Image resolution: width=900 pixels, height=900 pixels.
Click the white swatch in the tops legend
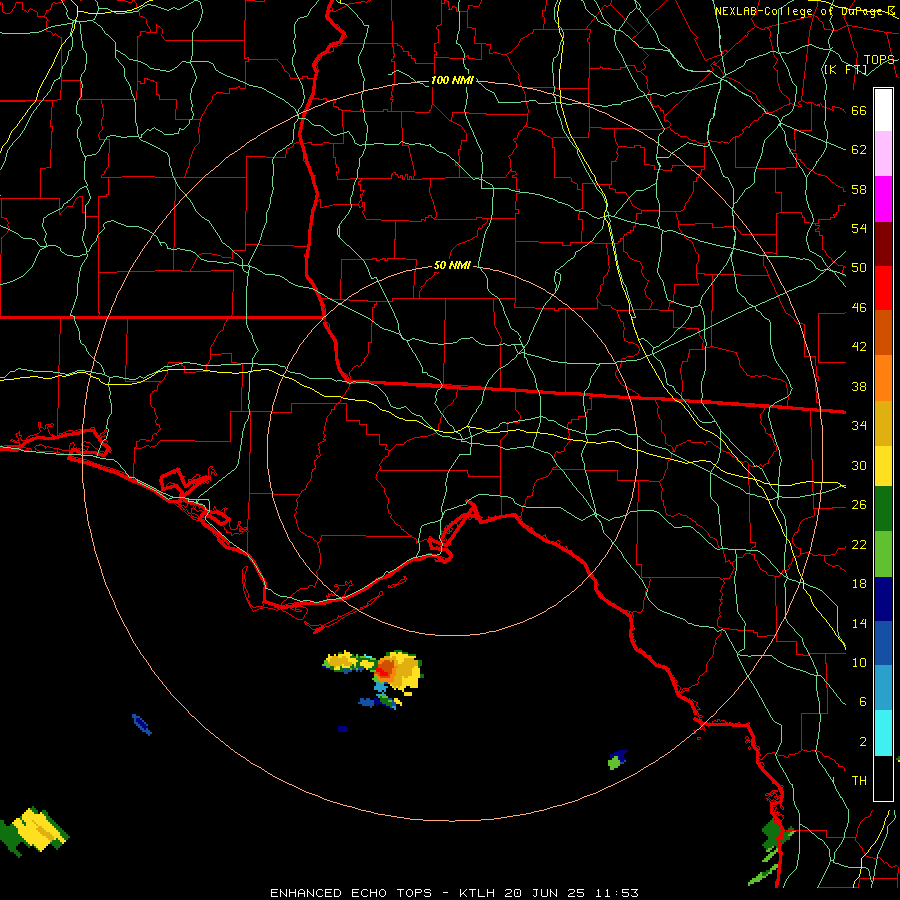click(883, 110)
